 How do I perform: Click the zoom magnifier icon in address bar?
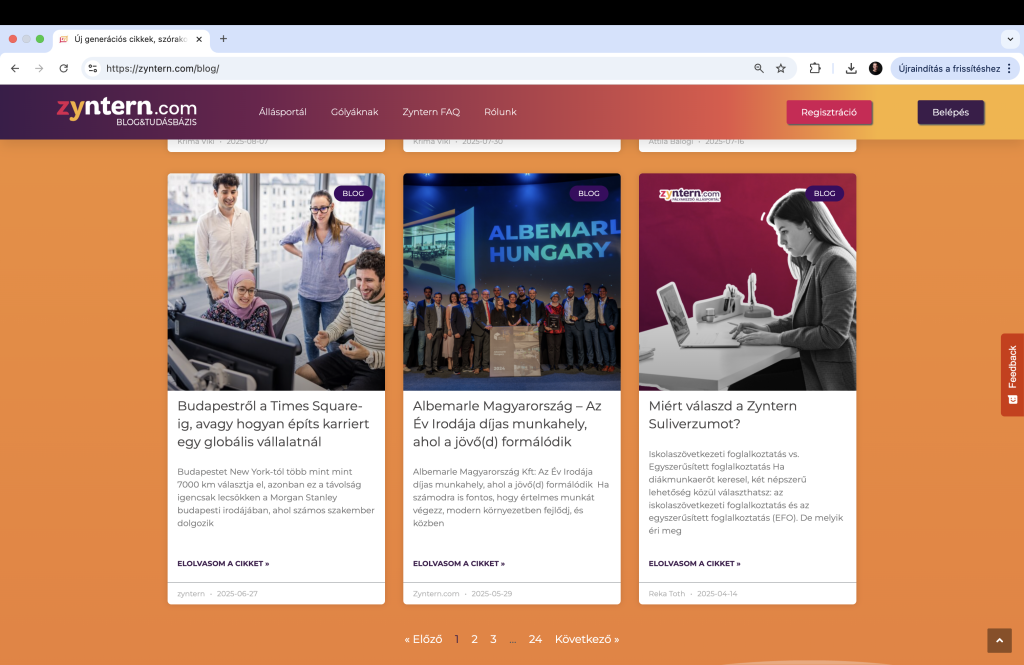(x=759, y=68)
